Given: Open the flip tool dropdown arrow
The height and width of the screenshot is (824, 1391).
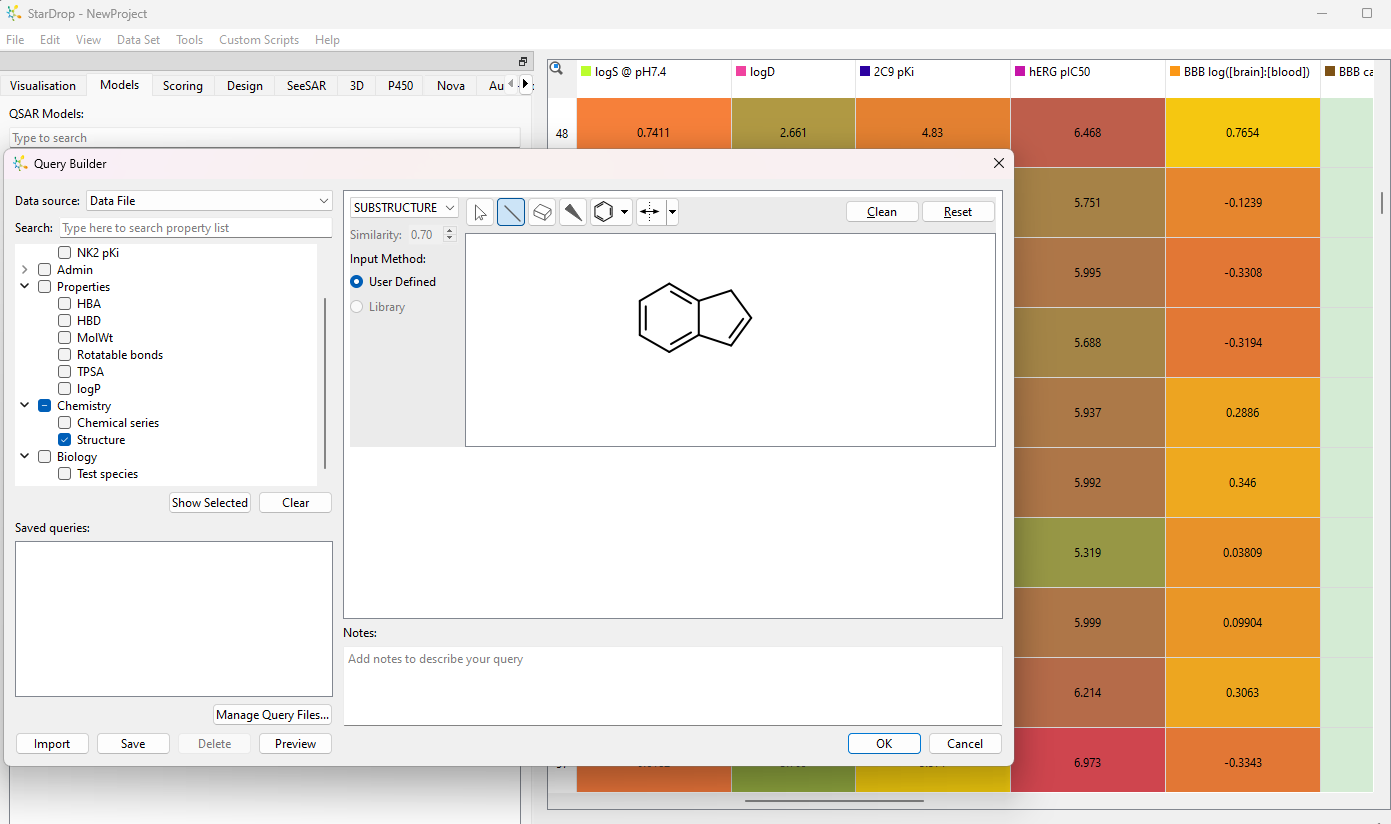Looking at the screenshot, I should coord(672,212).
